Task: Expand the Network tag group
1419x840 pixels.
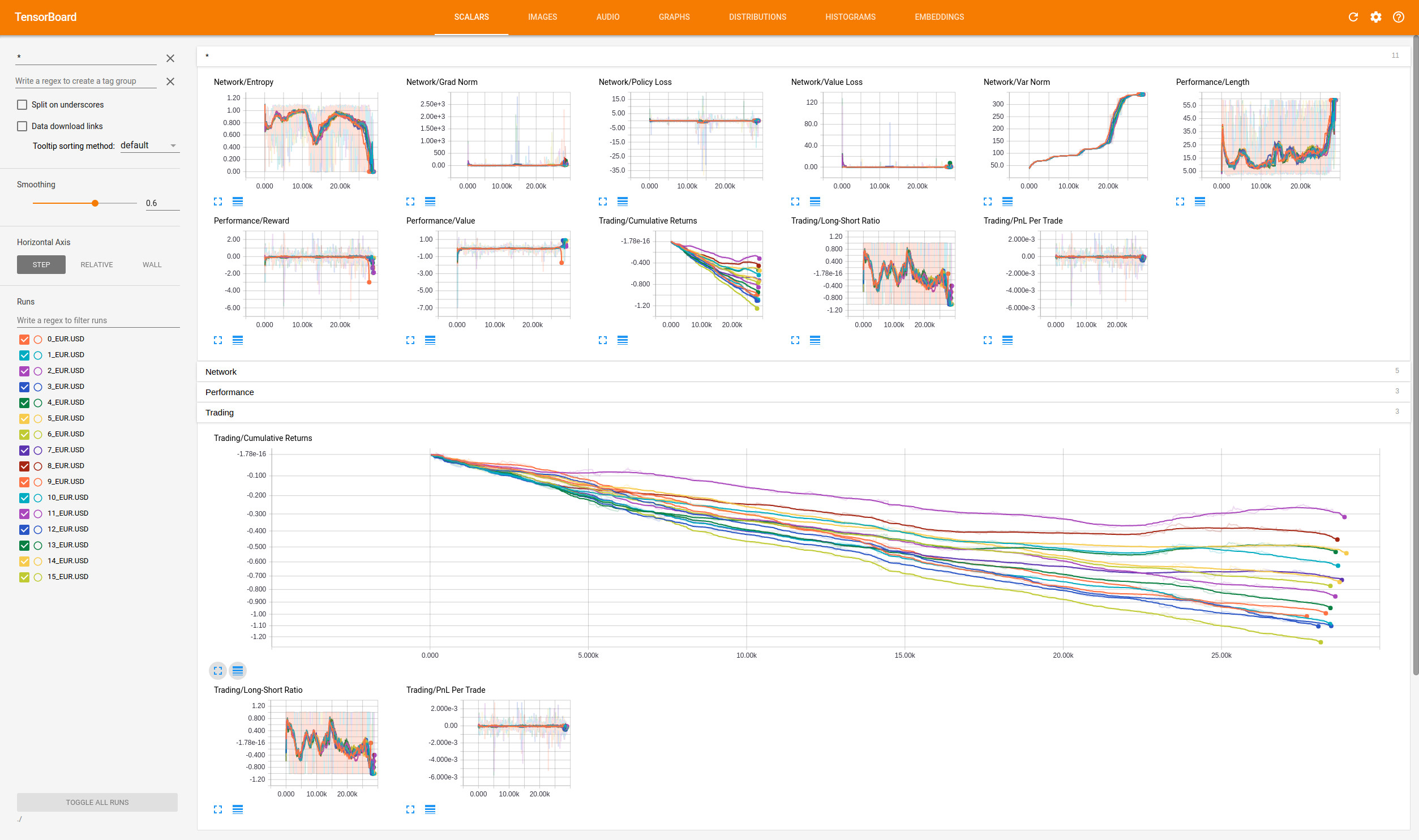Action: coord(221,372)
